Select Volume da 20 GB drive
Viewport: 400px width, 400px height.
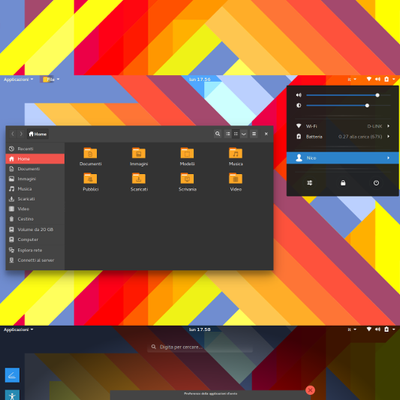35,229
